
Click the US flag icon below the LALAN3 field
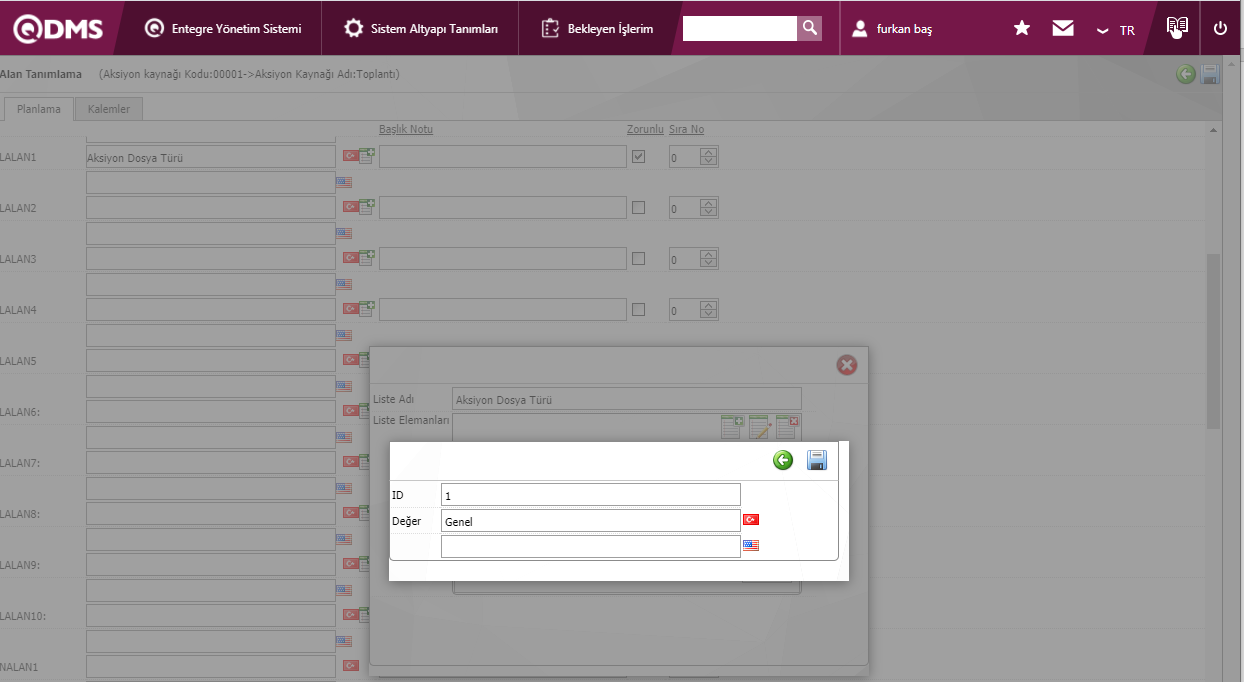[344, 284]
